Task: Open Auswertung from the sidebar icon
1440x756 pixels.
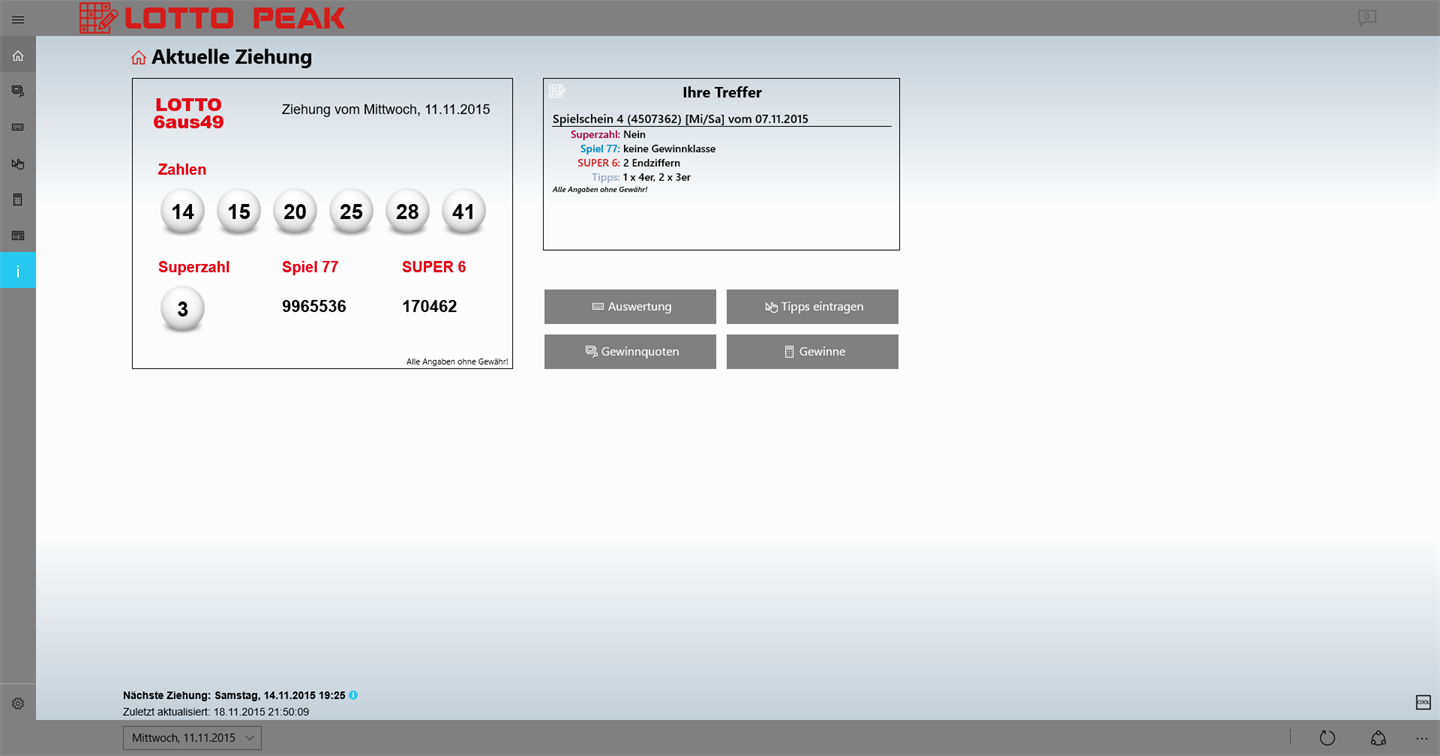Action: tap(18, 127)
